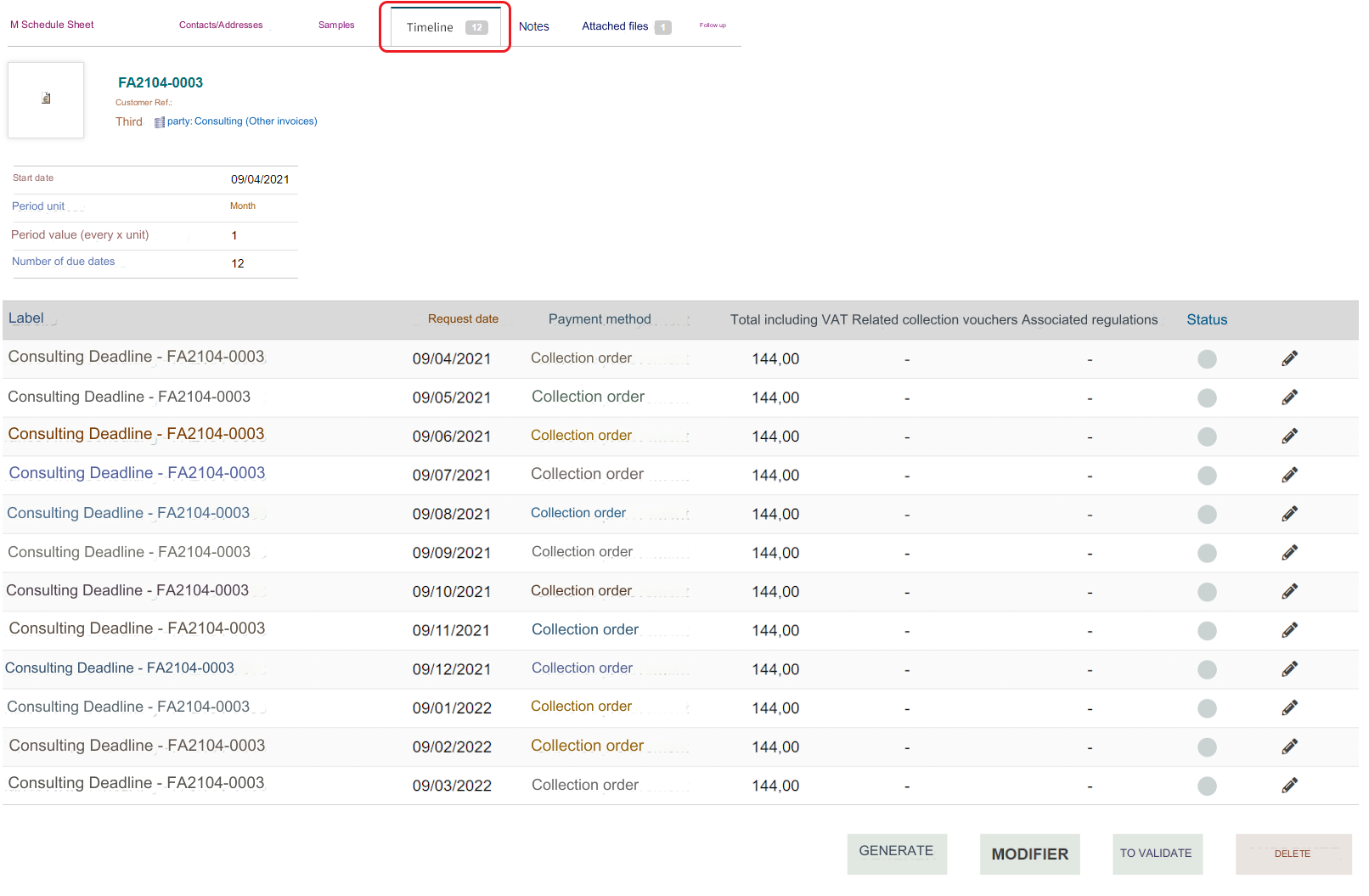Screen dimensions: 1369x896
Task: Click the TO VALIDATE button
Action: [x=1157, y=854]
